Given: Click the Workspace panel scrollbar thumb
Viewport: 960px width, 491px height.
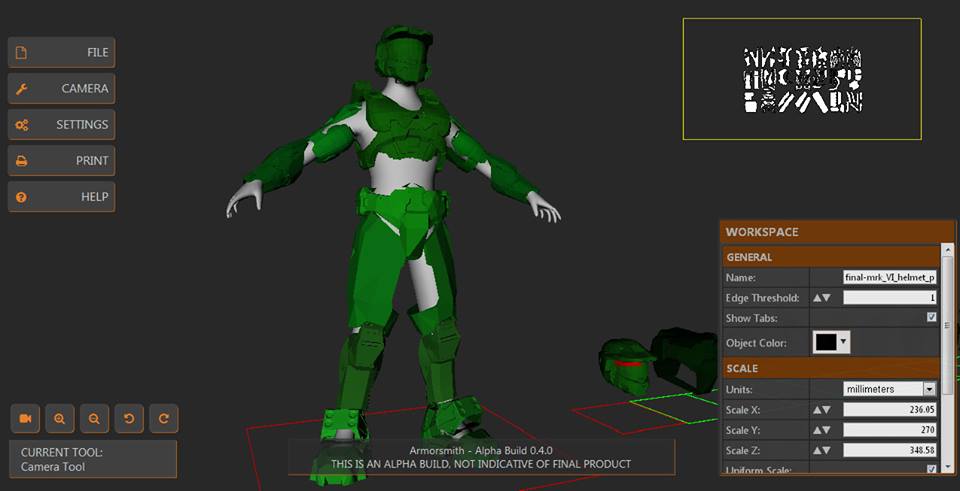Looking at the screenshot, I should click(x=948, y=326).
